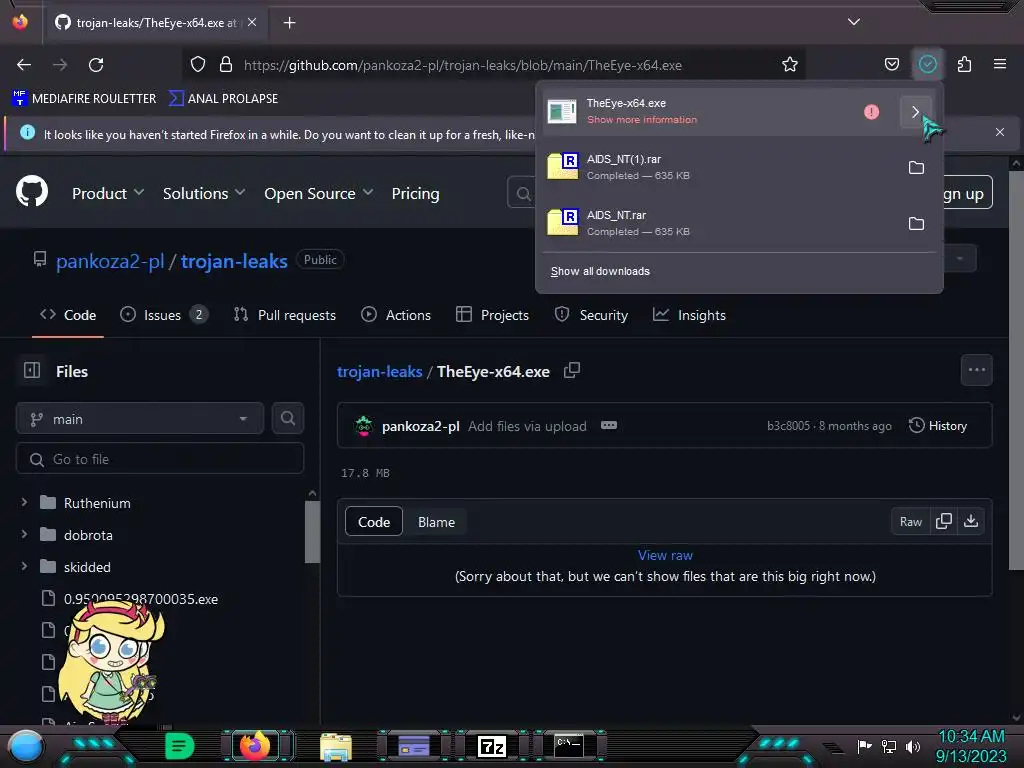Switch to the Security tab
The height and width of the screenshot is (768, 1024).
click(x=591, y=315)
